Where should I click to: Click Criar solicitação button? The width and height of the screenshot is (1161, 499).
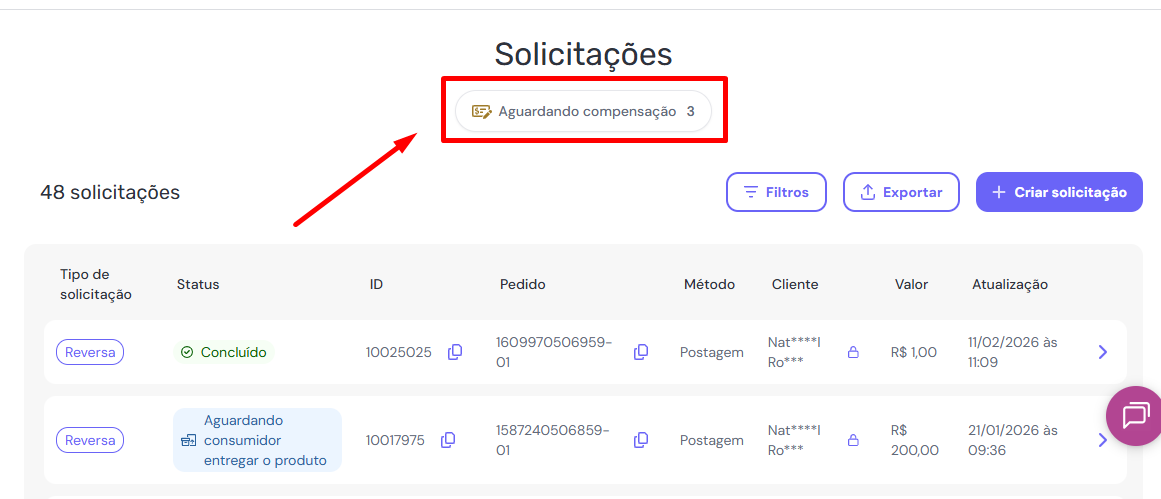click(1059, 192)
